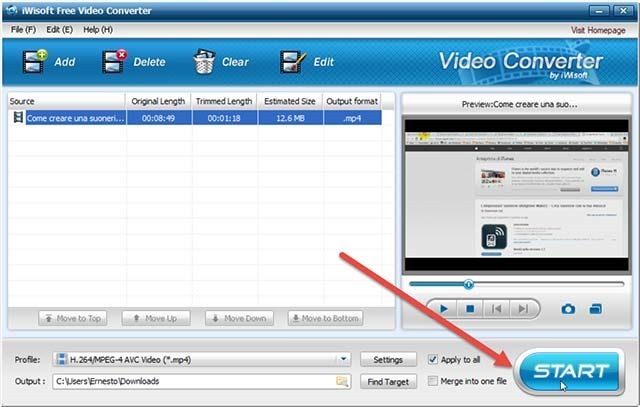This screenshot has height=407, width=640.
Task: Click the Original Length column header
Action: click(158, 101)
